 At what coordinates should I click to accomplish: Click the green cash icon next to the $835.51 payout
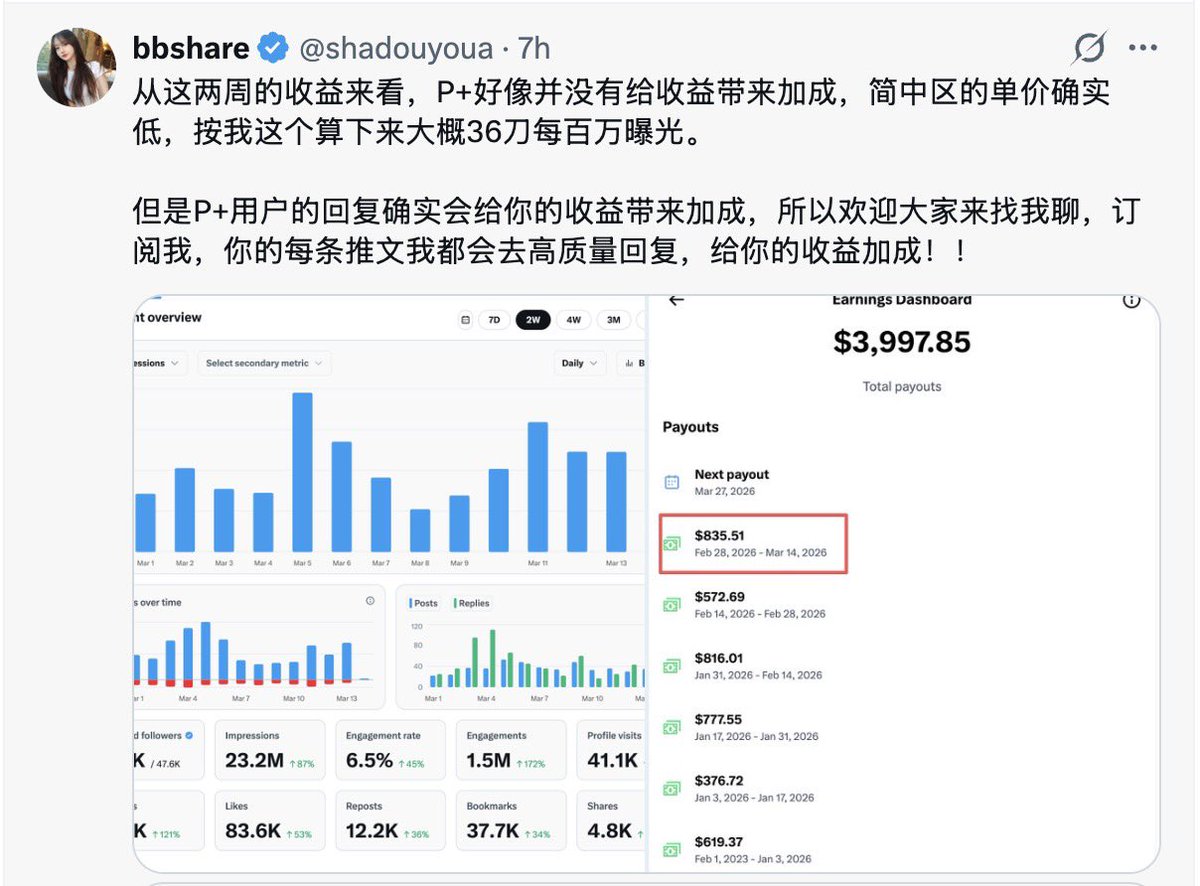pyautogui.click(x=670, y=541)
